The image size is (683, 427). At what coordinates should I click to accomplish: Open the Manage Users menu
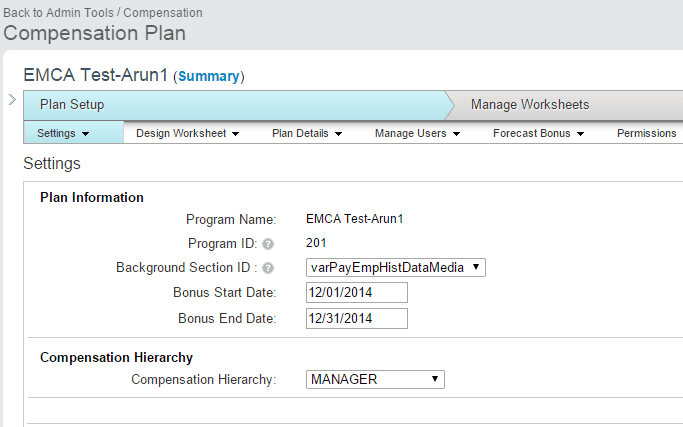coord(417,133)
